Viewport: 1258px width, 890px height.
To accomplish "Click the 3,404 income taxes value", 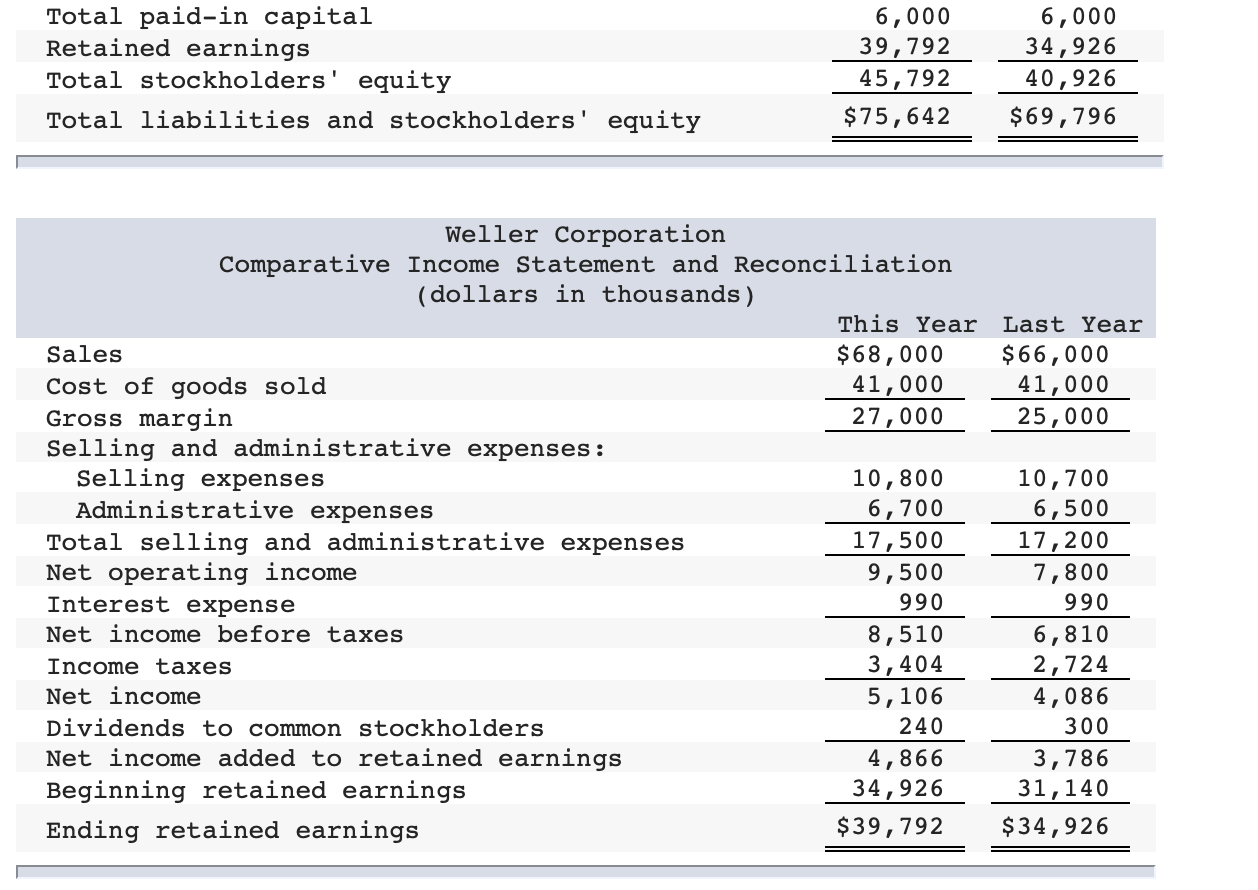I will tap(905, 665).
